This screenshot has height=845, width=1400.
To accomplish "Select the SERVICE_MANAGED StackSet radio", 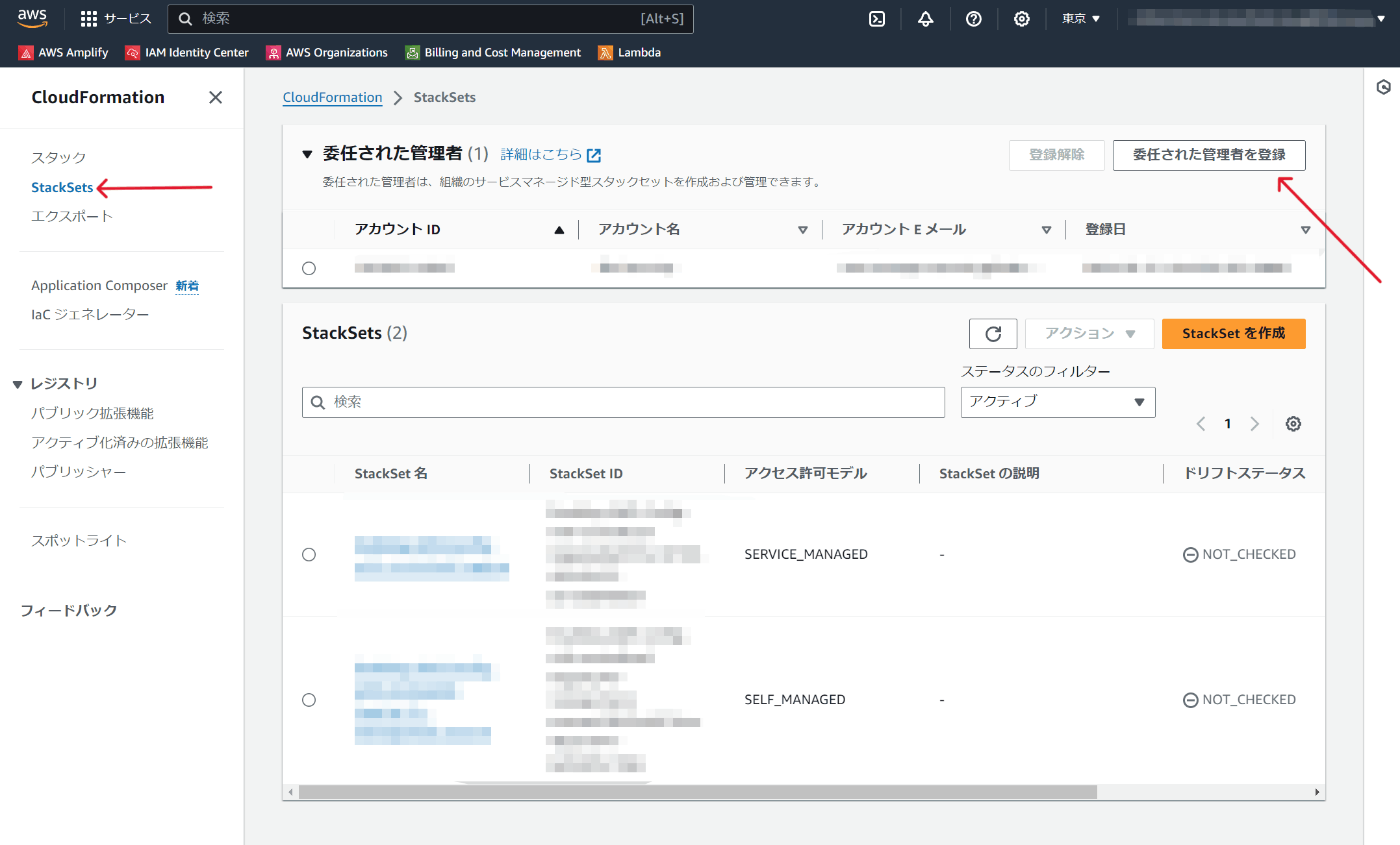I will pos(309,555).
